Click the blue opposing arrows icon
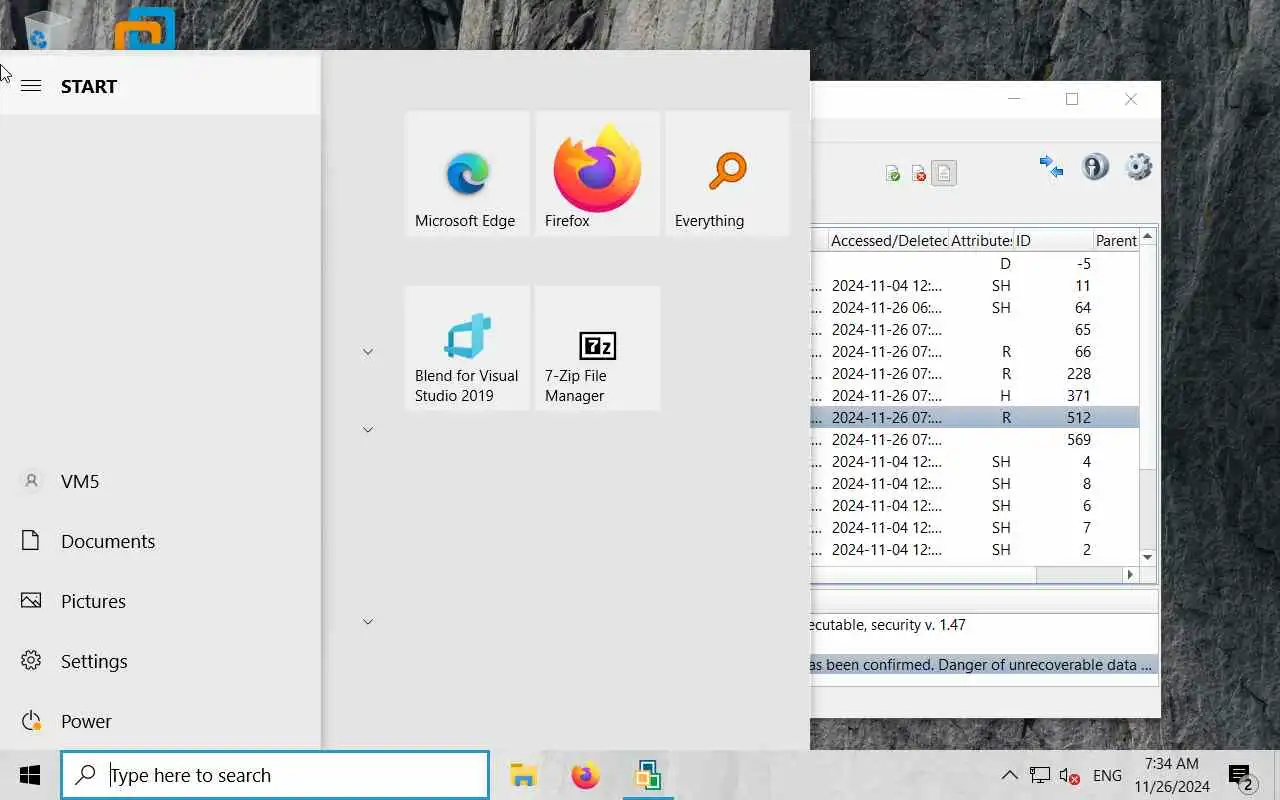The height and width of the screenshot is (800, 1280). tap(1051, 166)
